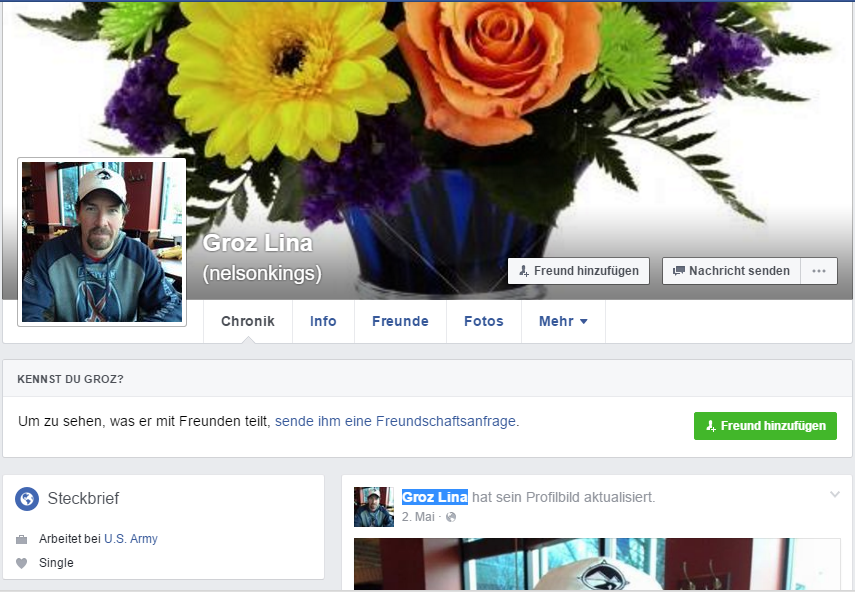Screen dimensions: 855x592
Task: Follow the 'sende ihm eine Freundschaftsanfrage' link
Action: (x=395, y=421)
